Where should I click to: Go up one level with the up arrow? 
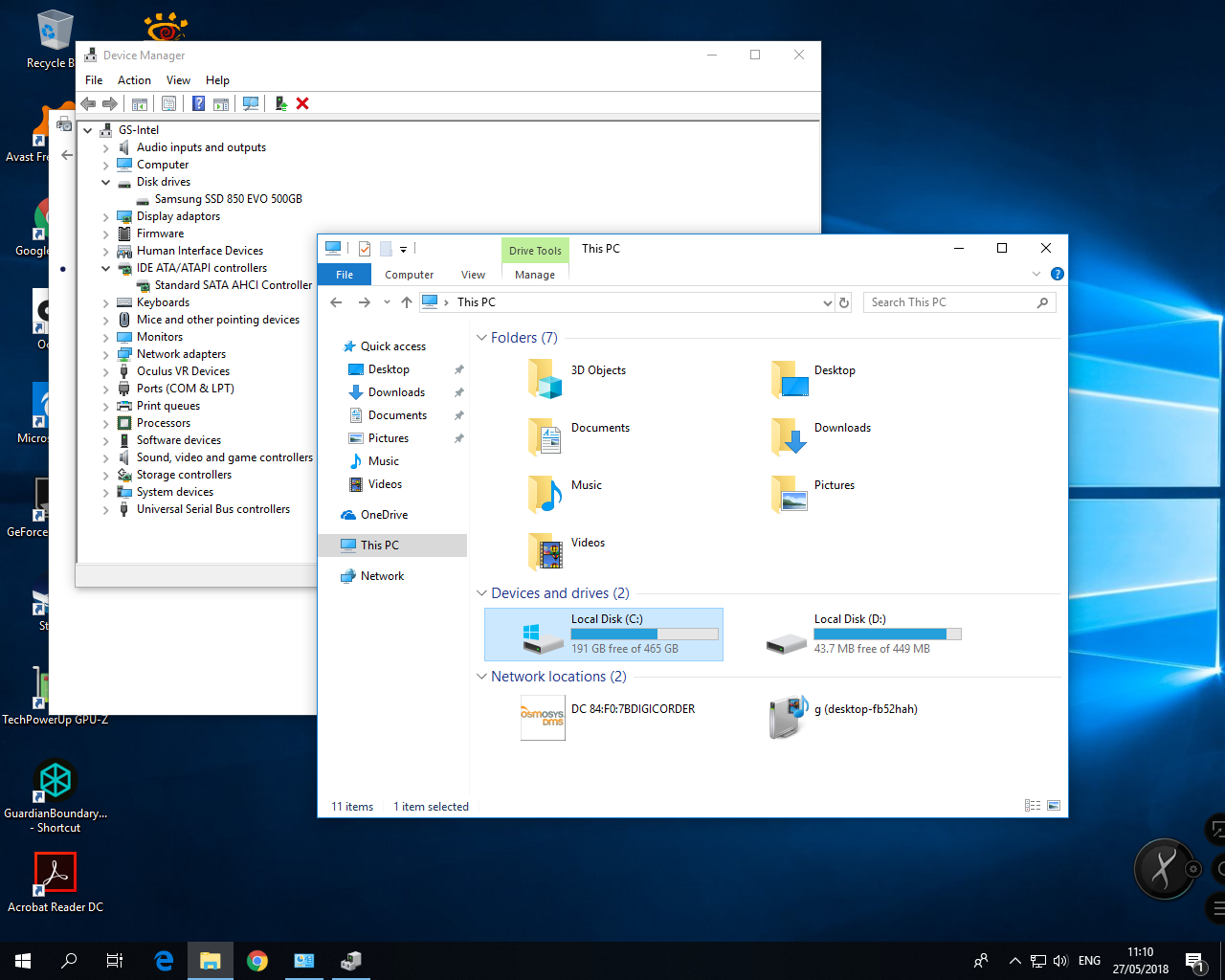pos(407,302)
